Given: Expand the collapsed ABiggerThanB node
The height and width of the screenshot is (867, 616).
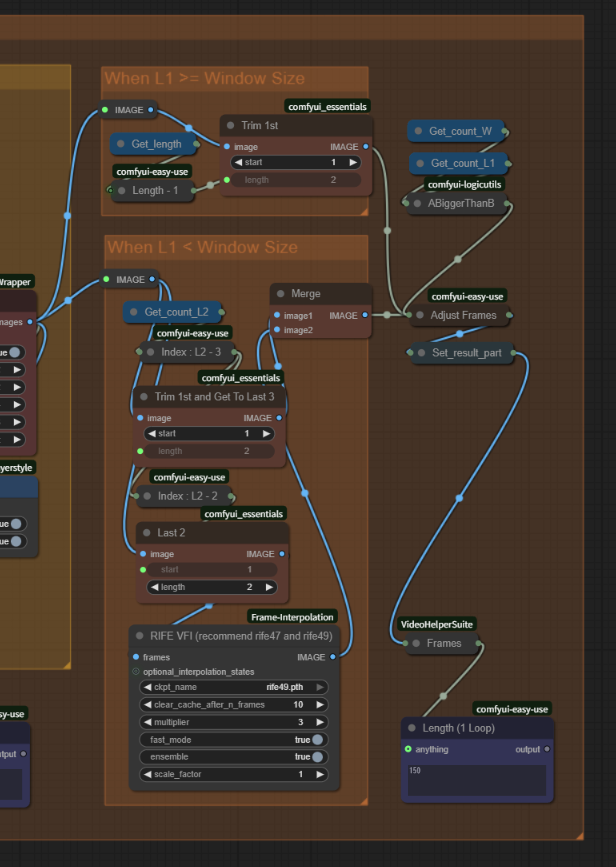Looking at the screenshot, I should click(418, 204).
